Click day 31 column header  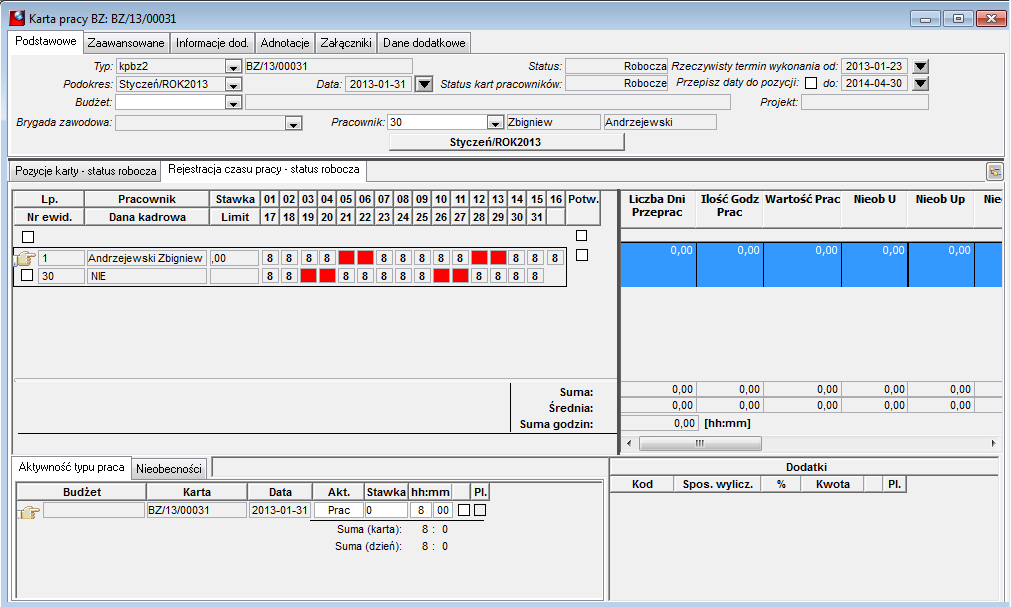tap(536, 217)
